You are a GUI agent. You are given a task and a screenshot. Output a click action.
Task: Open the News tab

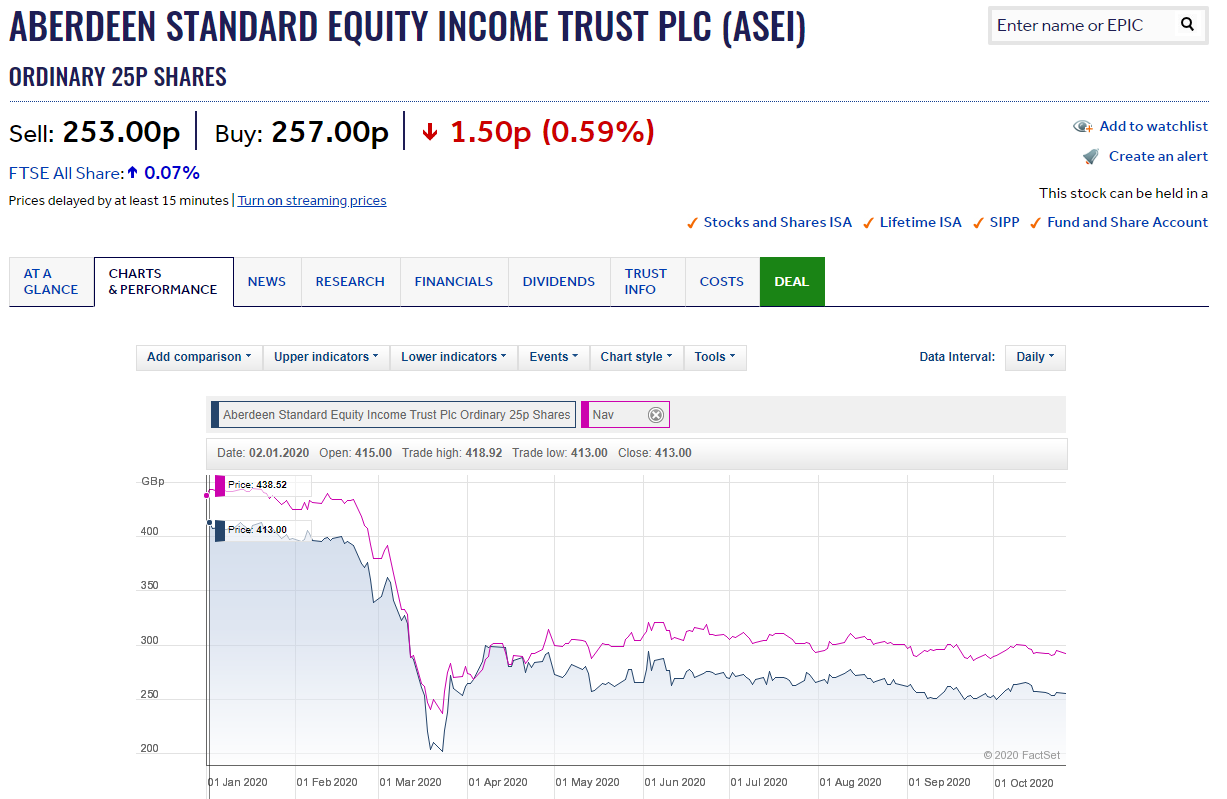267,282
